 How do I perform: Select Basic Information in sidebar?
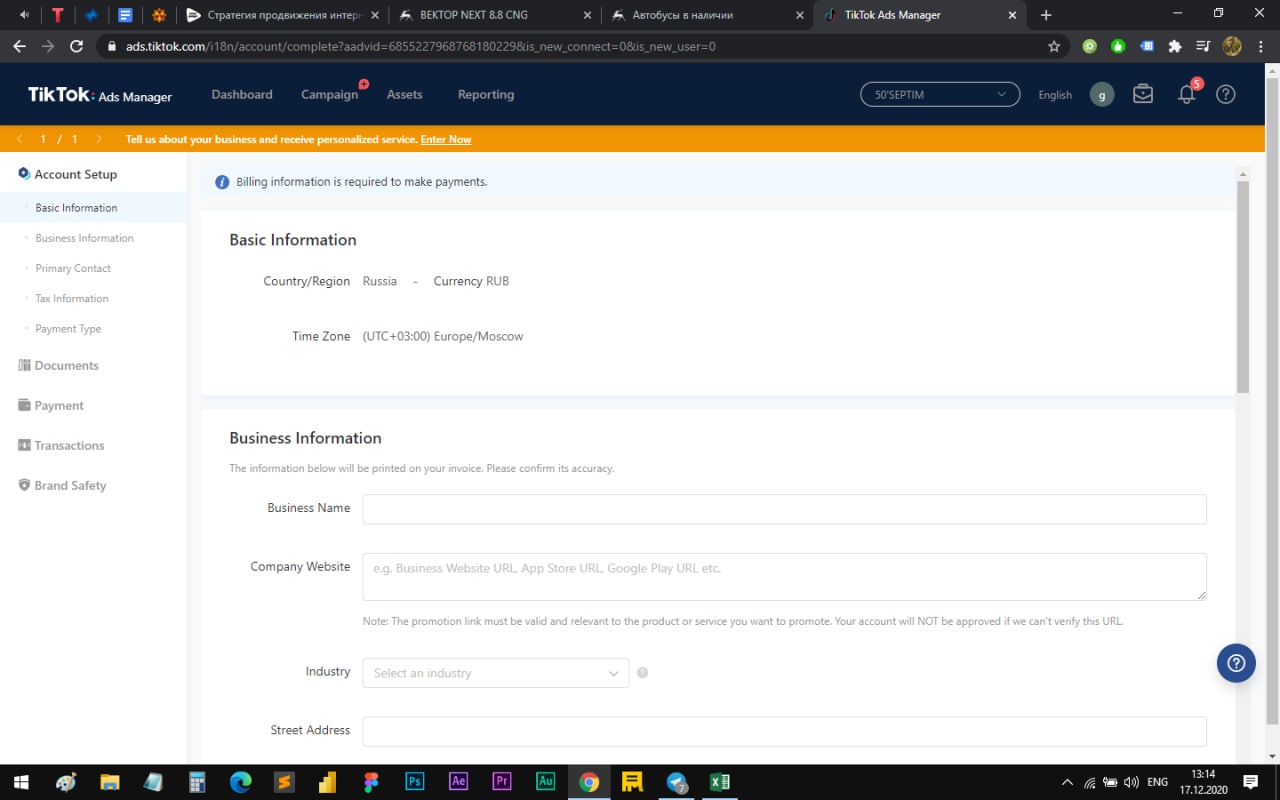click(76, 208)
